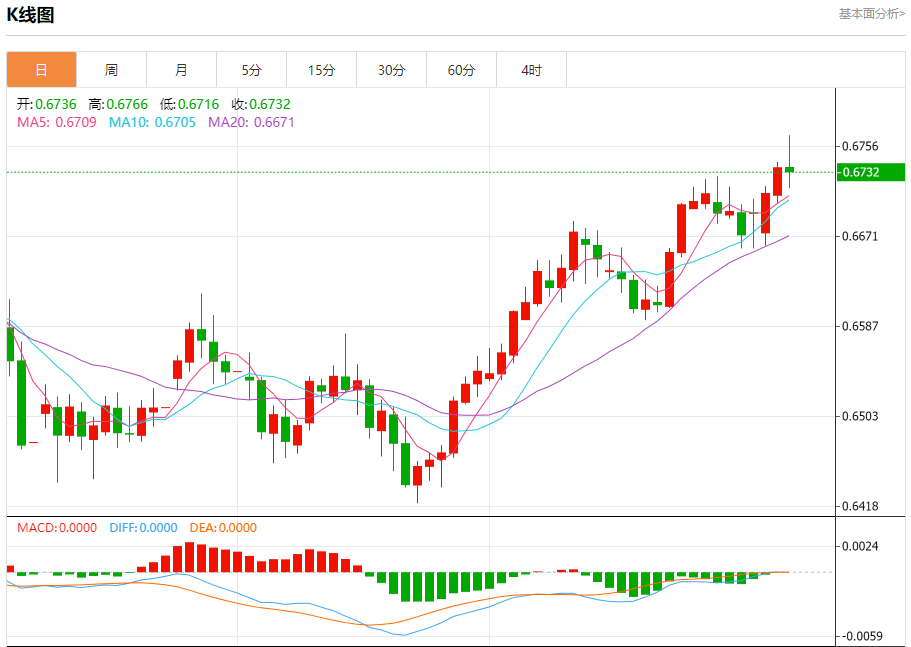Open the 基本面分析 link
Image resolution: width=911 pixels, height=647 pixels.
coord(871,14)
